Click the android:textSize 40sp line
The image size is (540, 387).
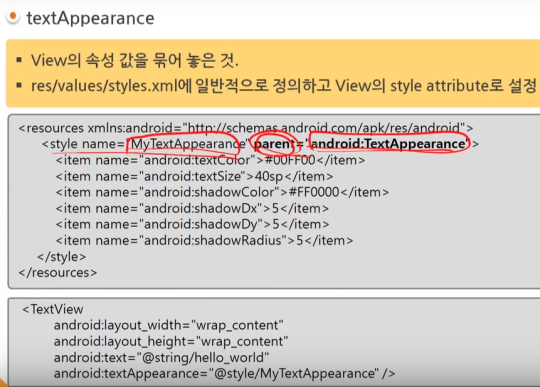tap(195, 177)
